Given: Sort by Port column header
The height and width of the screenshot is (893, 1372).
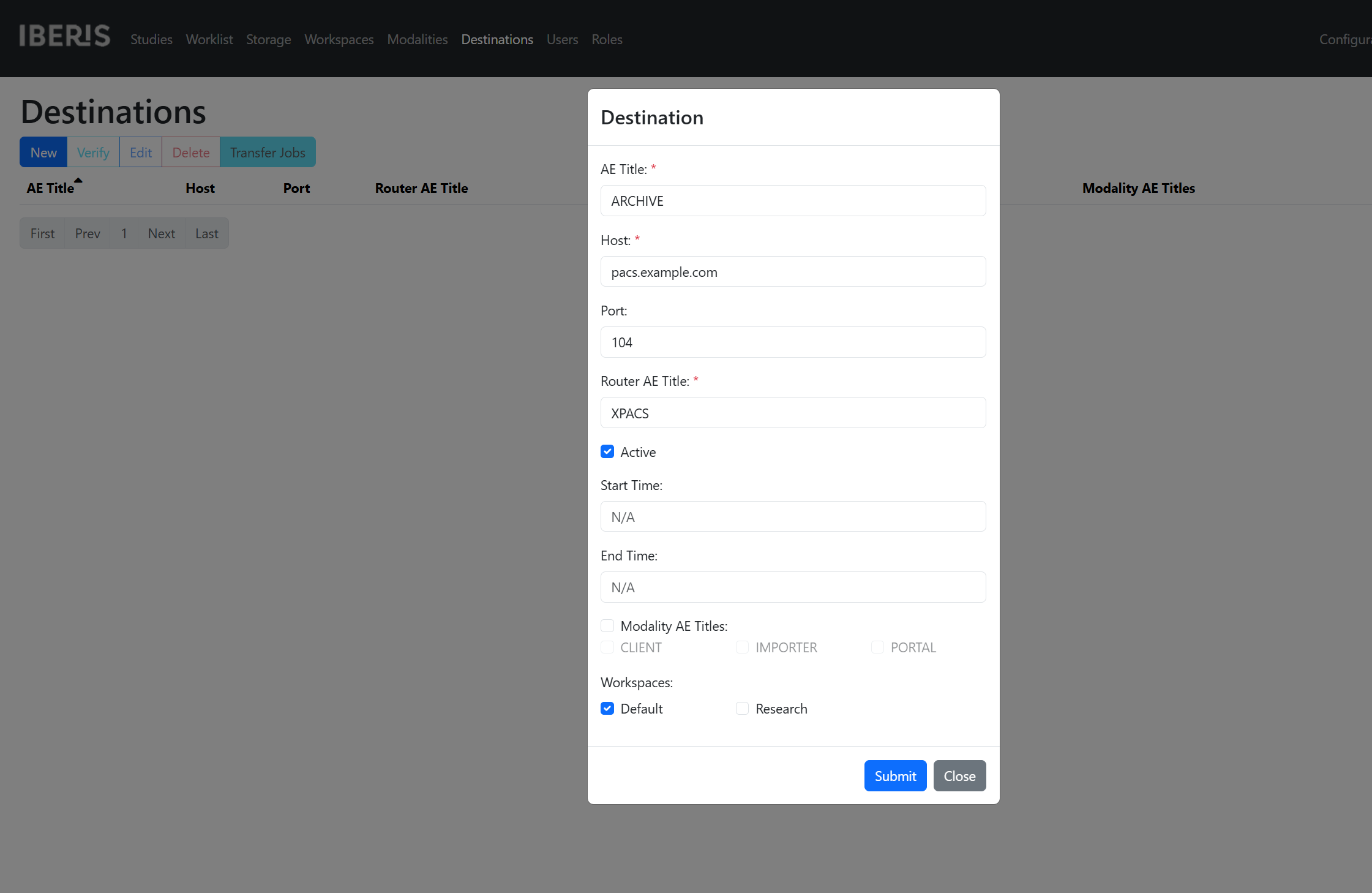Looking at the screenshot, I should [x=296, y=188].
